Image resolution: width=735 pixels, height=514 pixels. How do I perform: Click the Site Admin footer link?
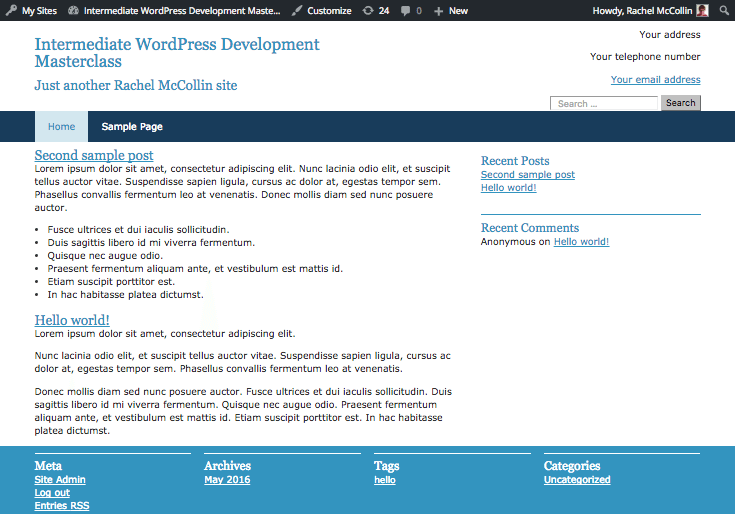pos(60,479)
